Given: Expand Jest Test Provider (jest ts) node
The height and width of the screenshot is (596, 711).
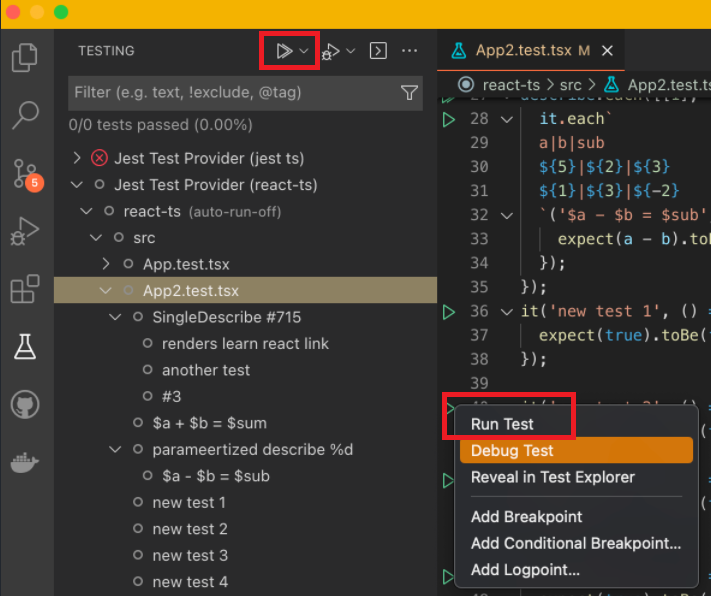Looking at the screenshot, I should 77,158.
